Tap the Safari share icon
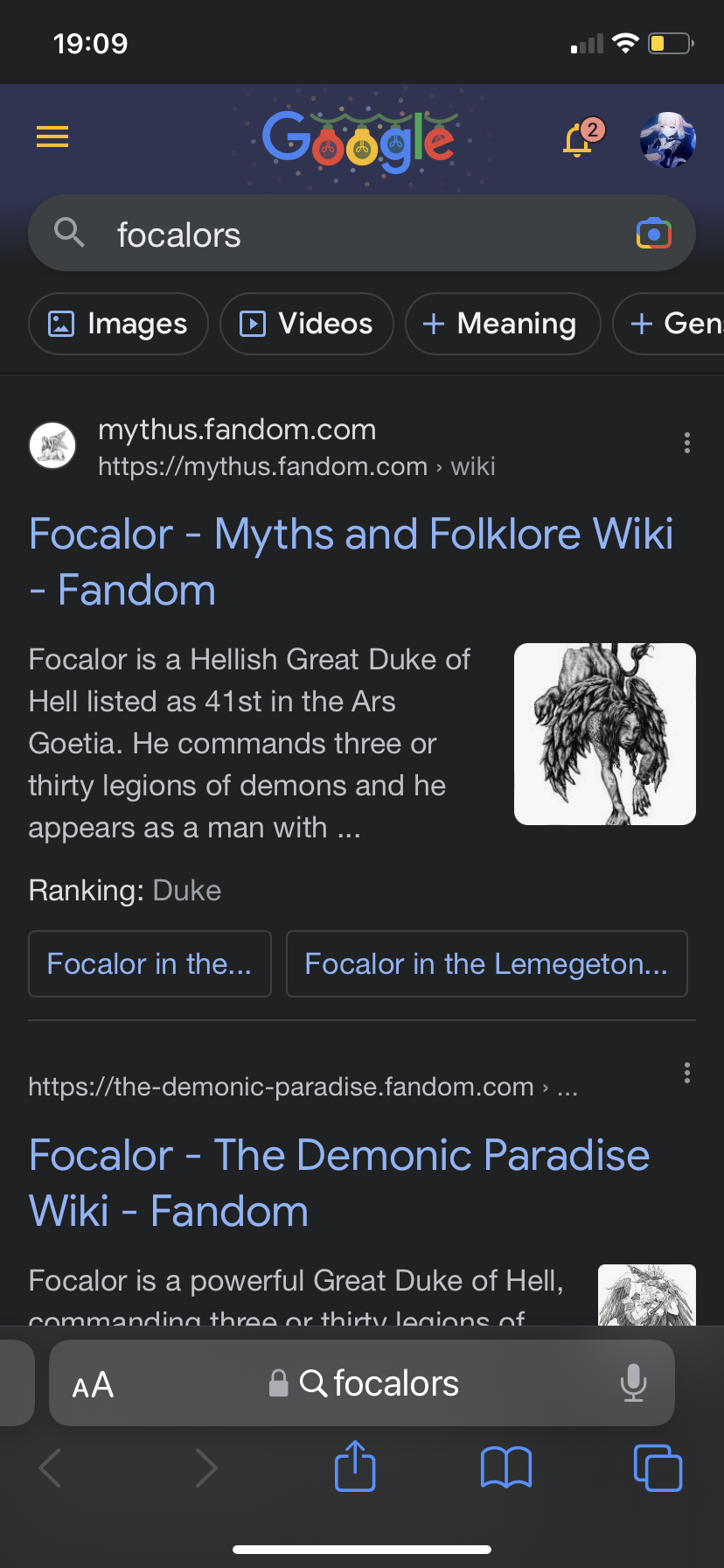The image size is (724, 1568). click(355, 1466)
